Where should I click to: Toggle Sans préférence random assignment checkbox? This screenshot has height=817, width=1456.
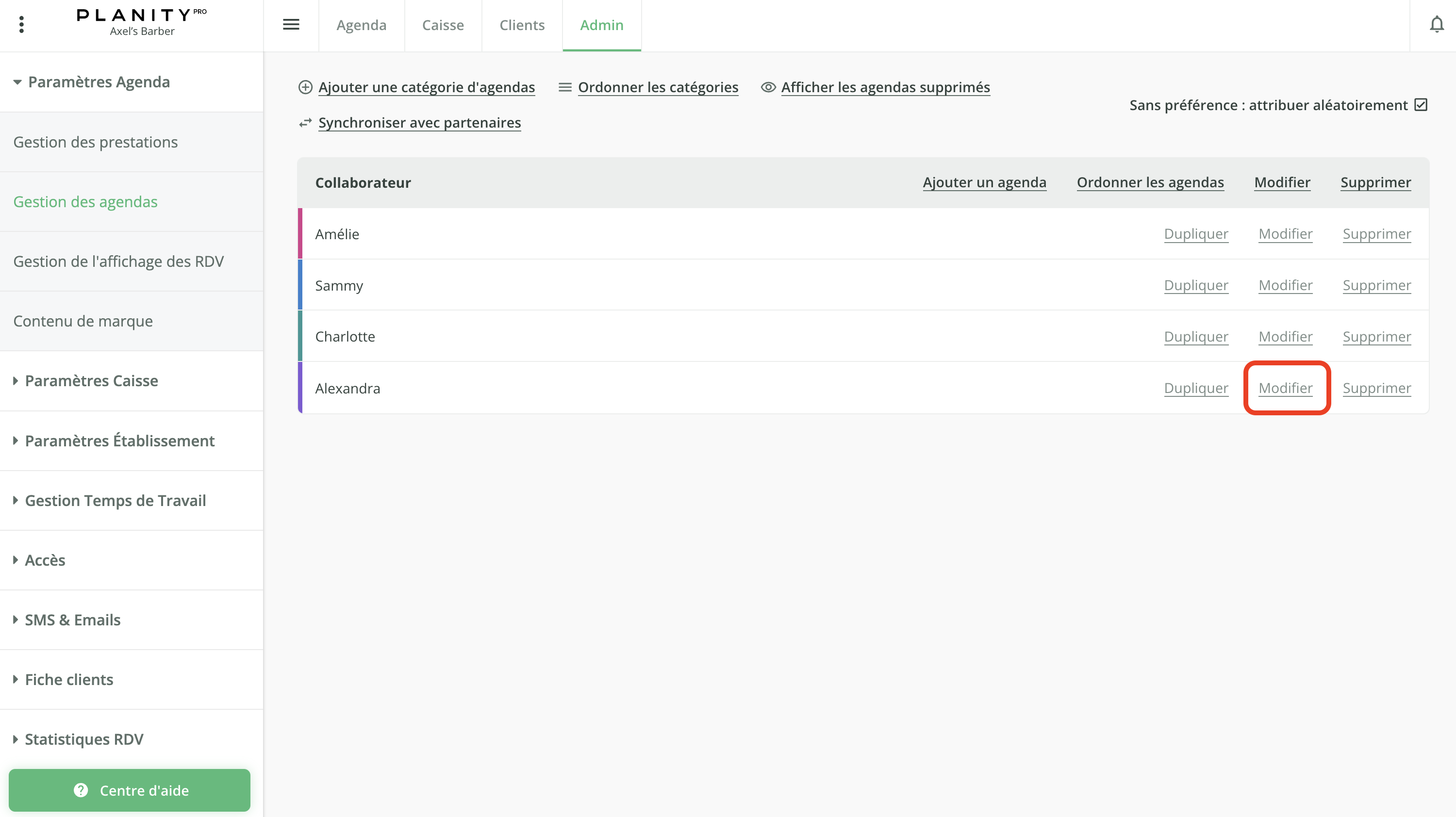pyautogui.click(x=1421, y=105)
